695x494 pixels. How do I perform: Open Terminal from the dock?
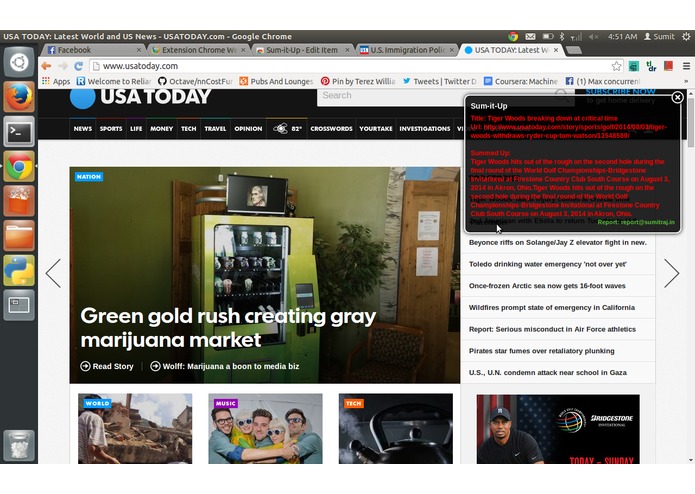point(19,131)
